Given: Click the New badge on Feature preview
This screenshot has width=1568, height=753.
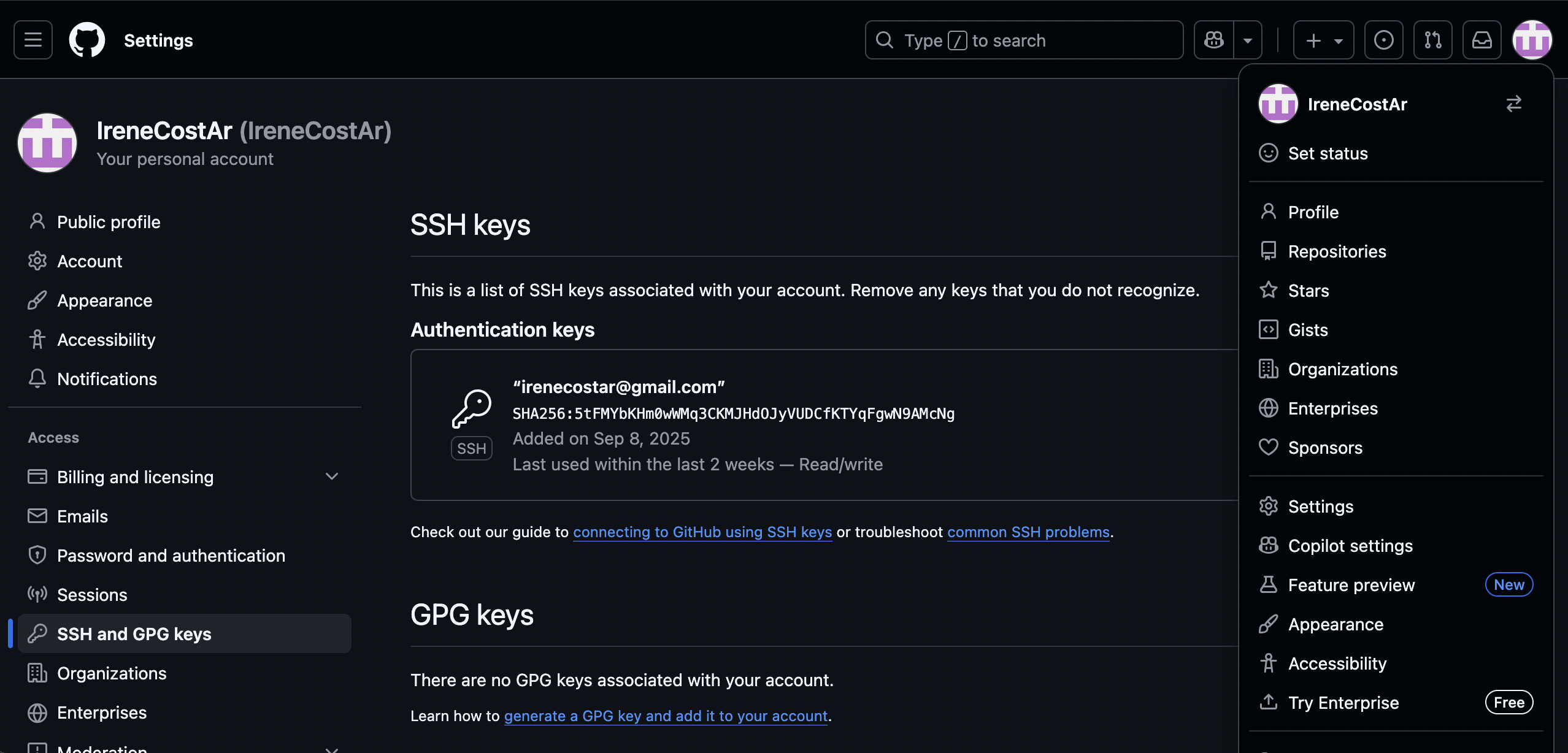Looking at the screenshot, I should click(1508, 585).
